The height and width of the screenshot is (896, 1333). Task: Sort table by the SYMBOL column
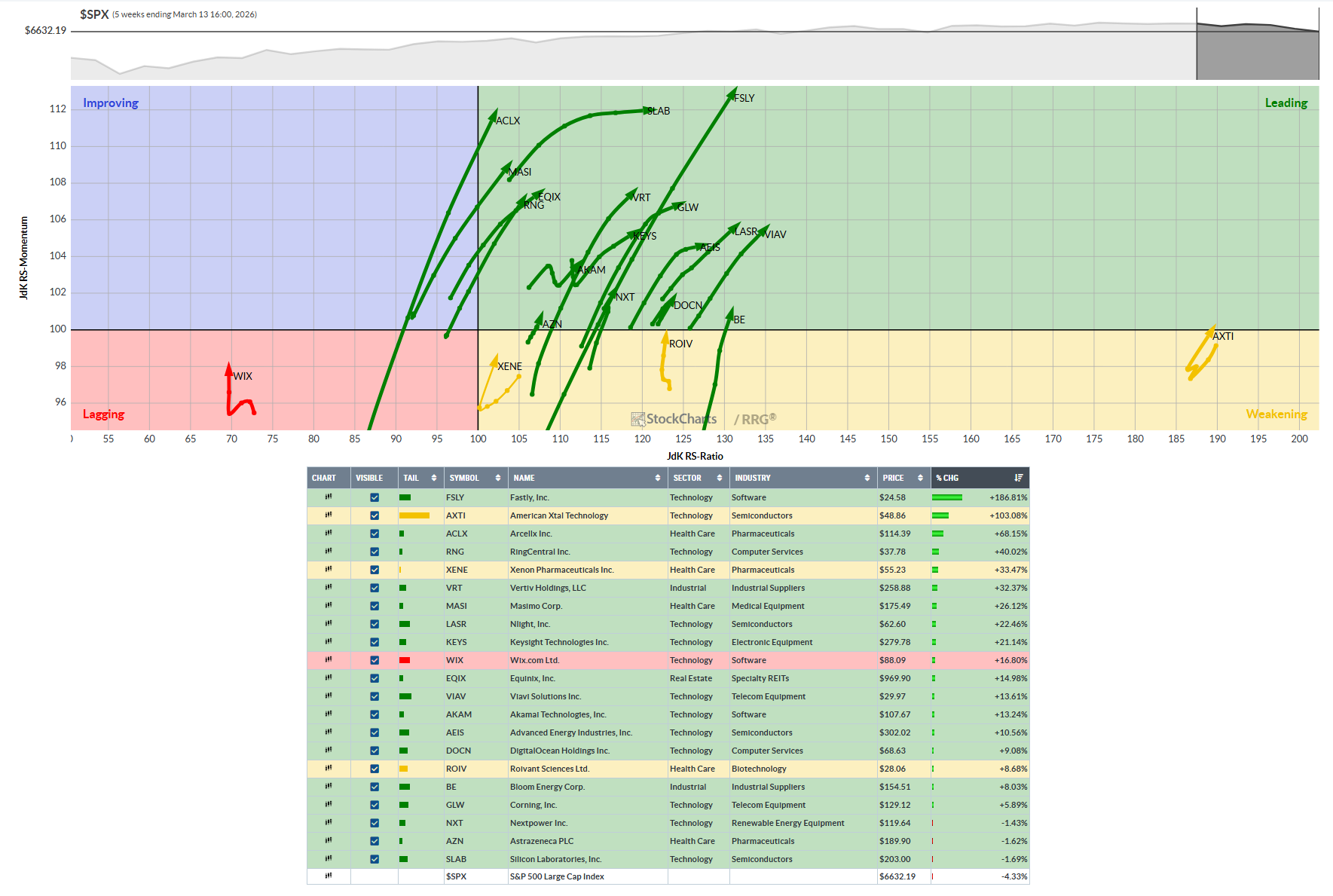pyautogui.click(x=475, y=478)
